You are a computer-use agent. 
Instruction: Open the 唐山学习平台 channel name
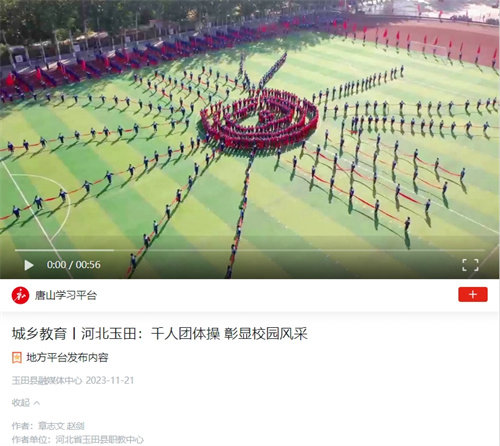(x=66, y=295)
